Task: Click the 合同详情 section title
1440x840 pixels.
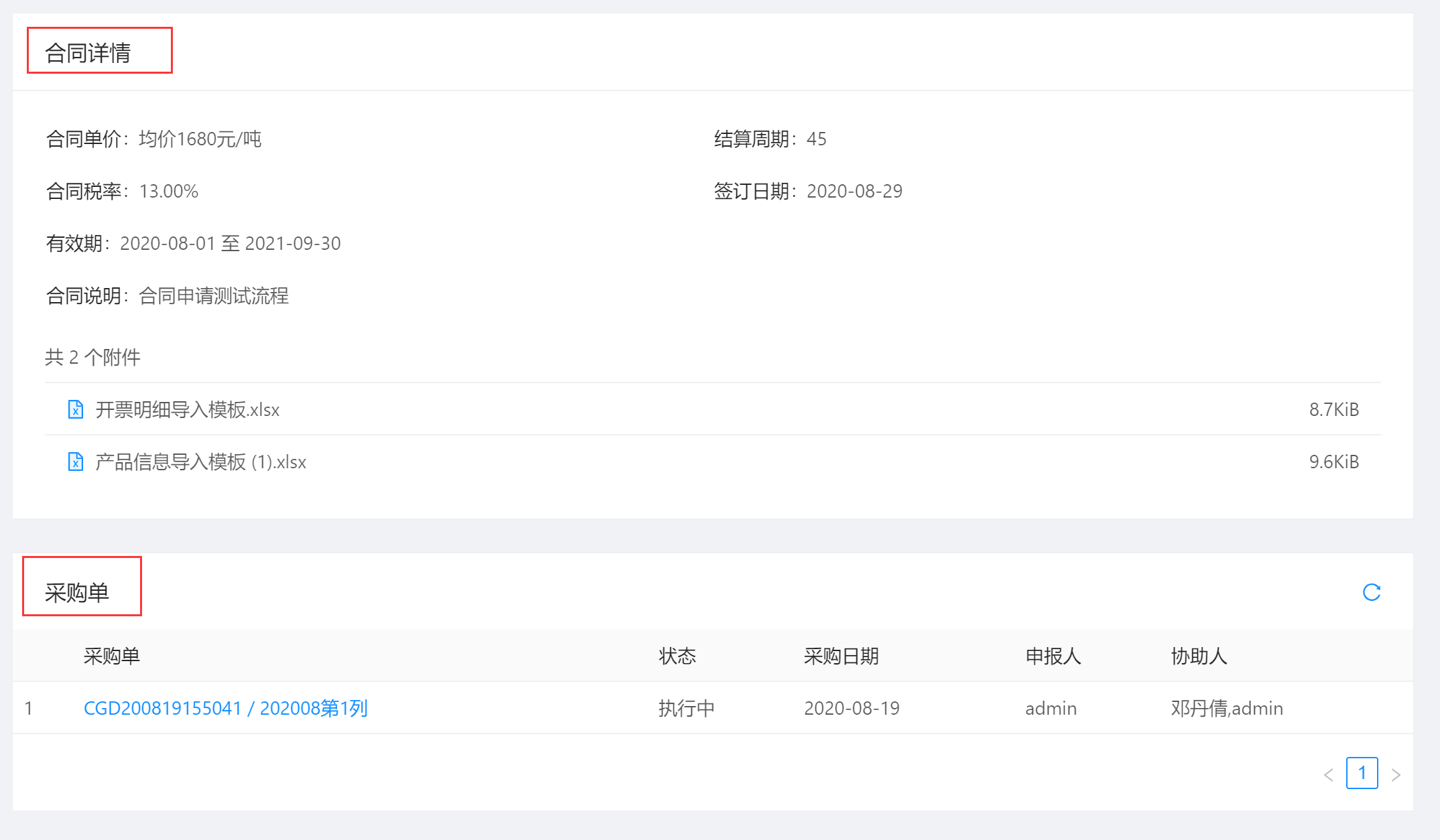Action: (88, 53)
